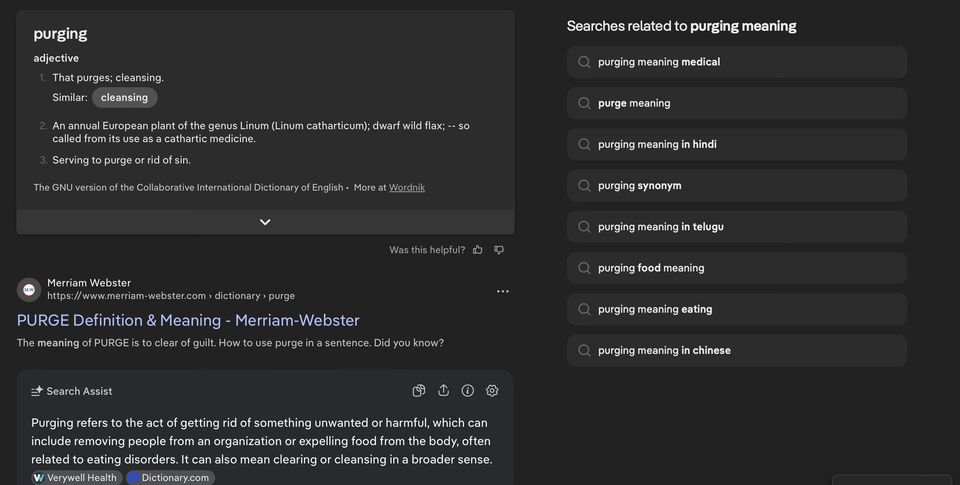Viewport: 960px width, 485px height.
Task: Click the 'Search Assist' label
Action: coord(79,391)
